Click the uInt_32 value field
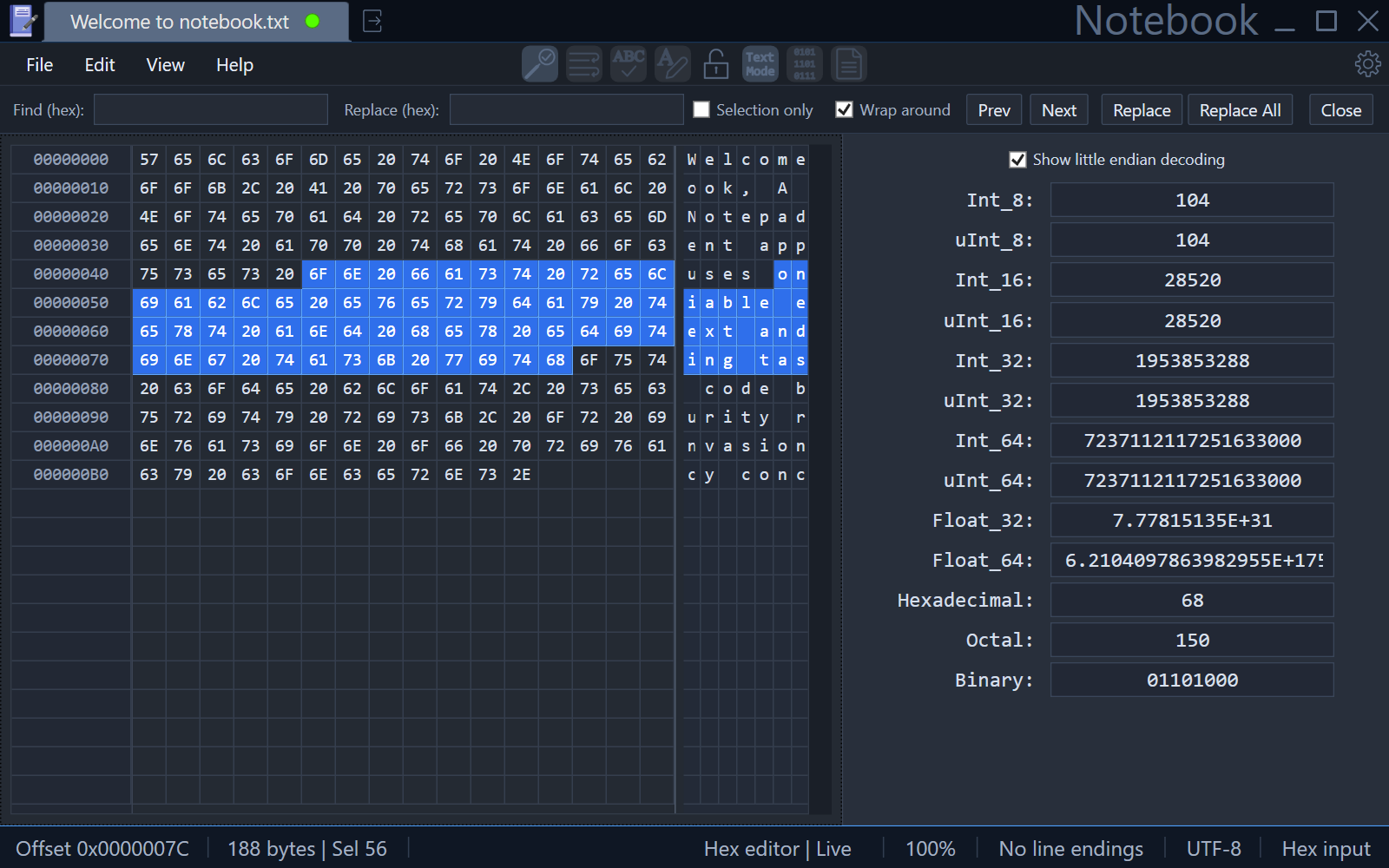 pos(1192,401)
